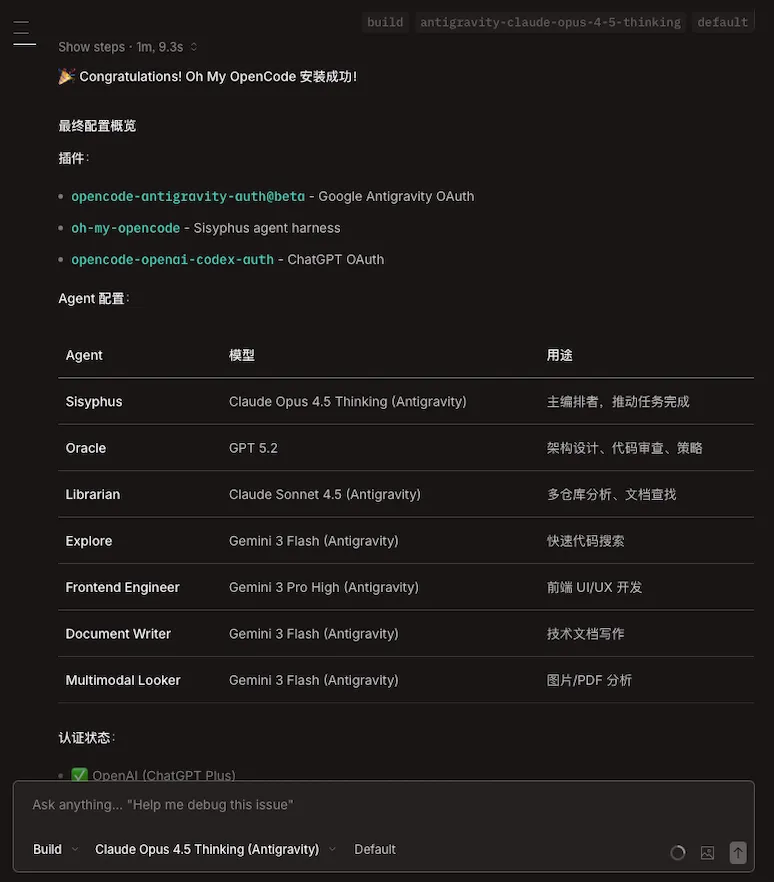Click the party popper emoji

click(x=67, y=76)
